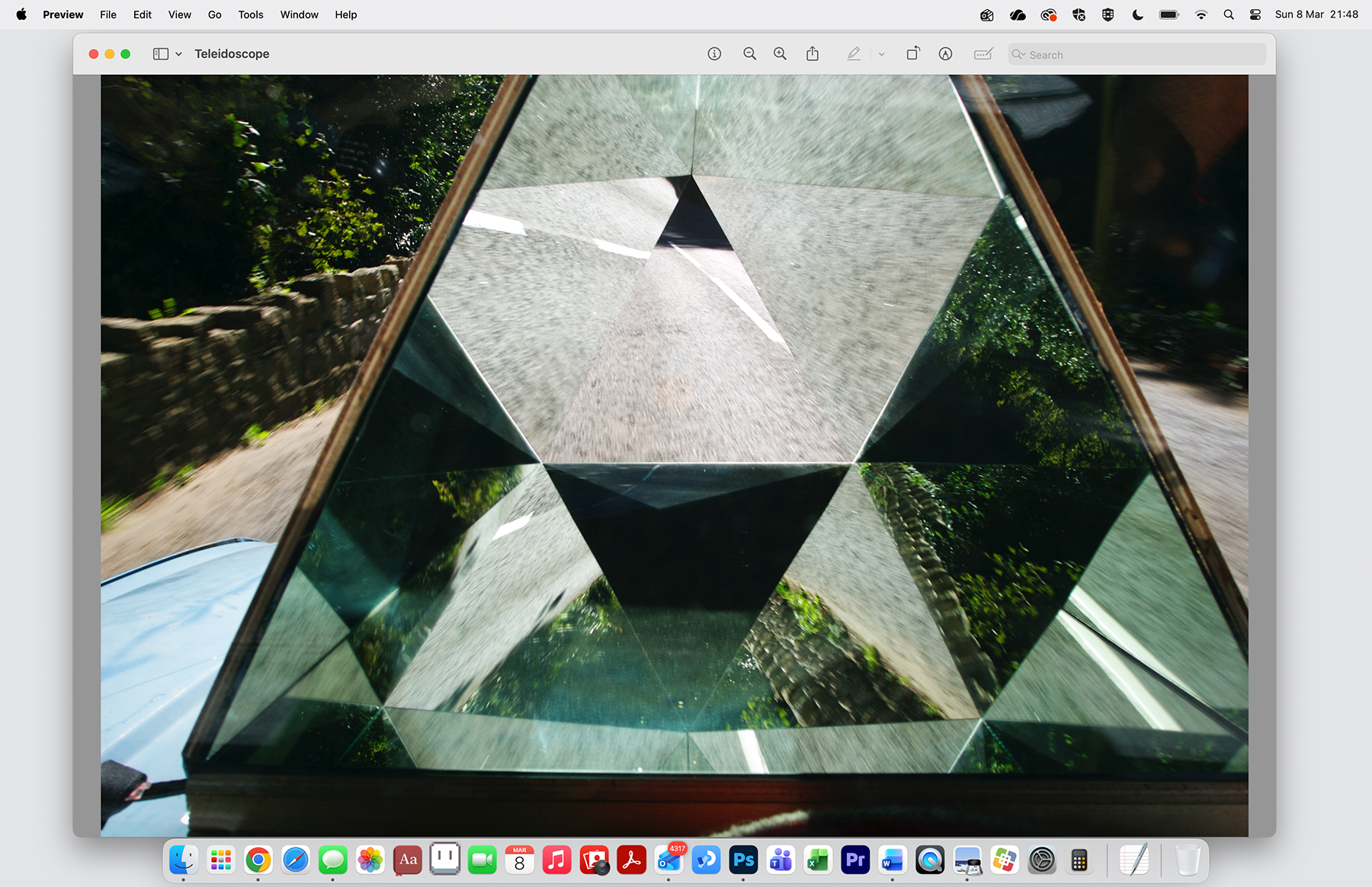Zoom in on the Teleidoscope image
This screenshot has height=887, width=1372.
tap(780, 54)
